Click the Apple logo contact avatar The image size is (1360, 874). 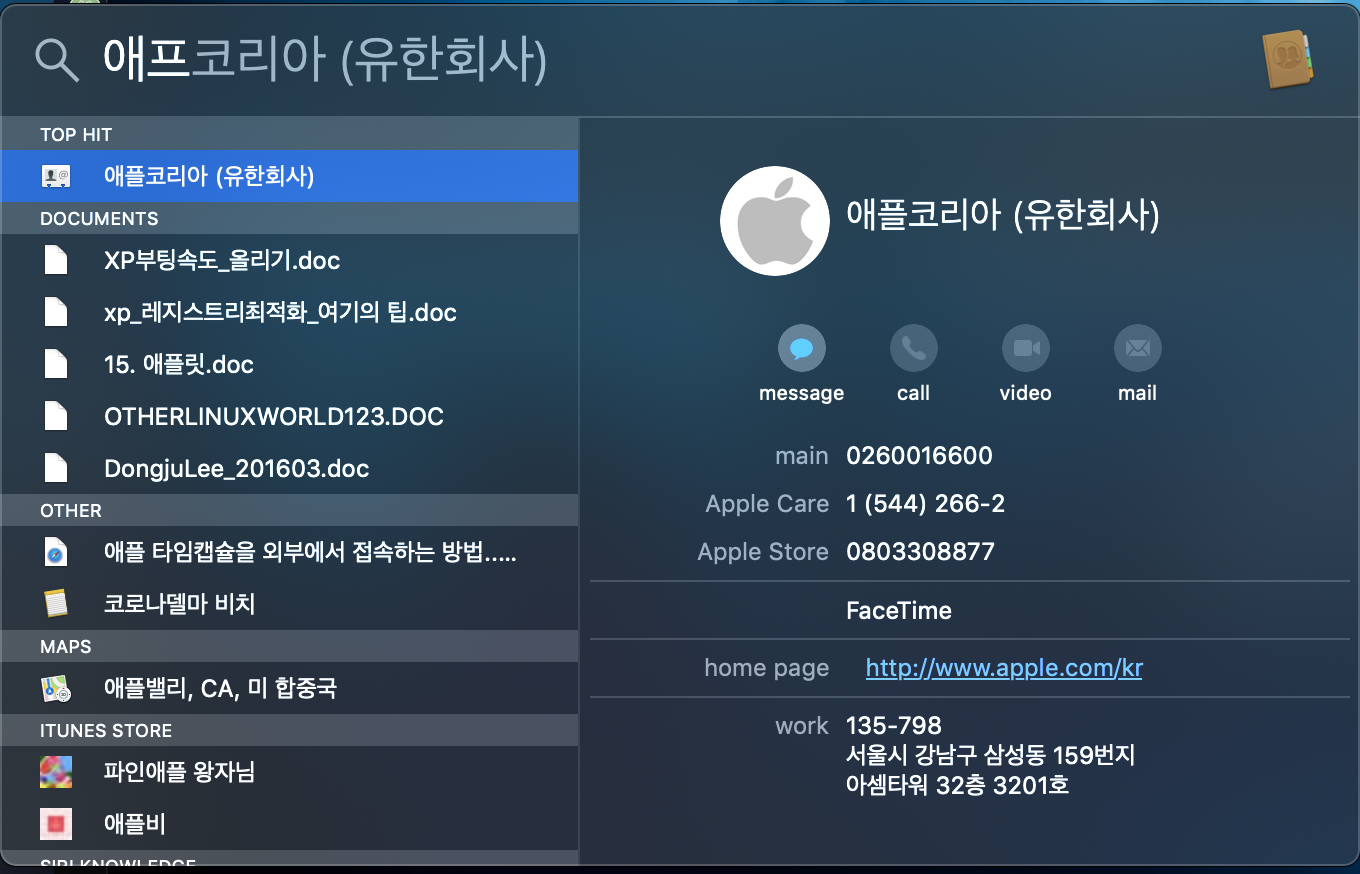(775, 221)
